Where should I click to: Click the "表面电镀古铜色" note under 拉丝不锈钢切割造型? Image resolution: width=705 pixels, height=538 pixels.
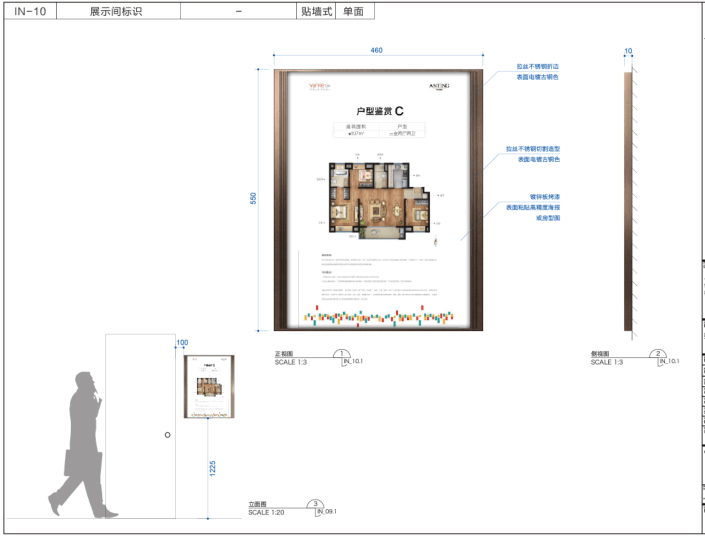click(x=539, y=160)
